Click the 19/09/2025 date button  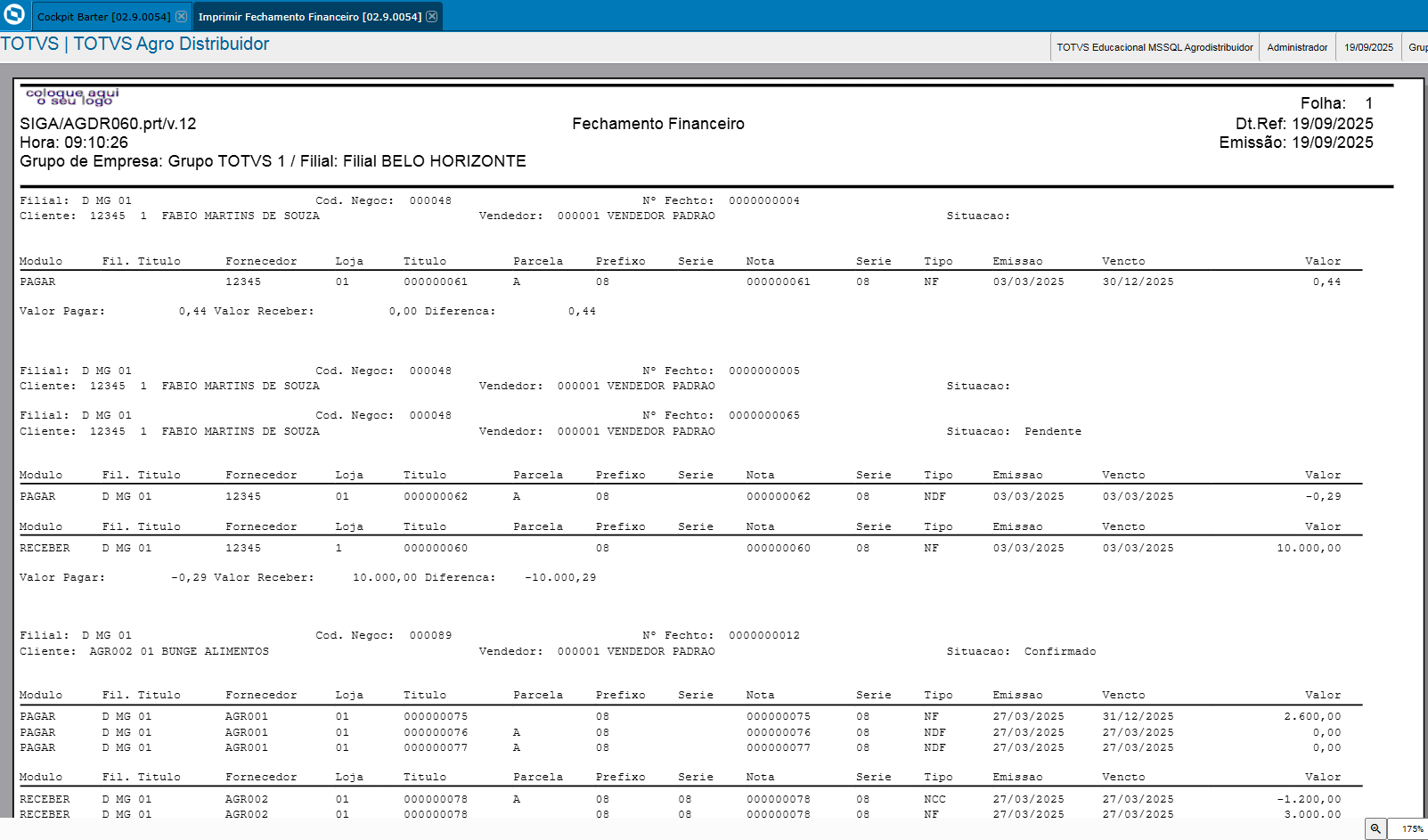point(1368,47)
